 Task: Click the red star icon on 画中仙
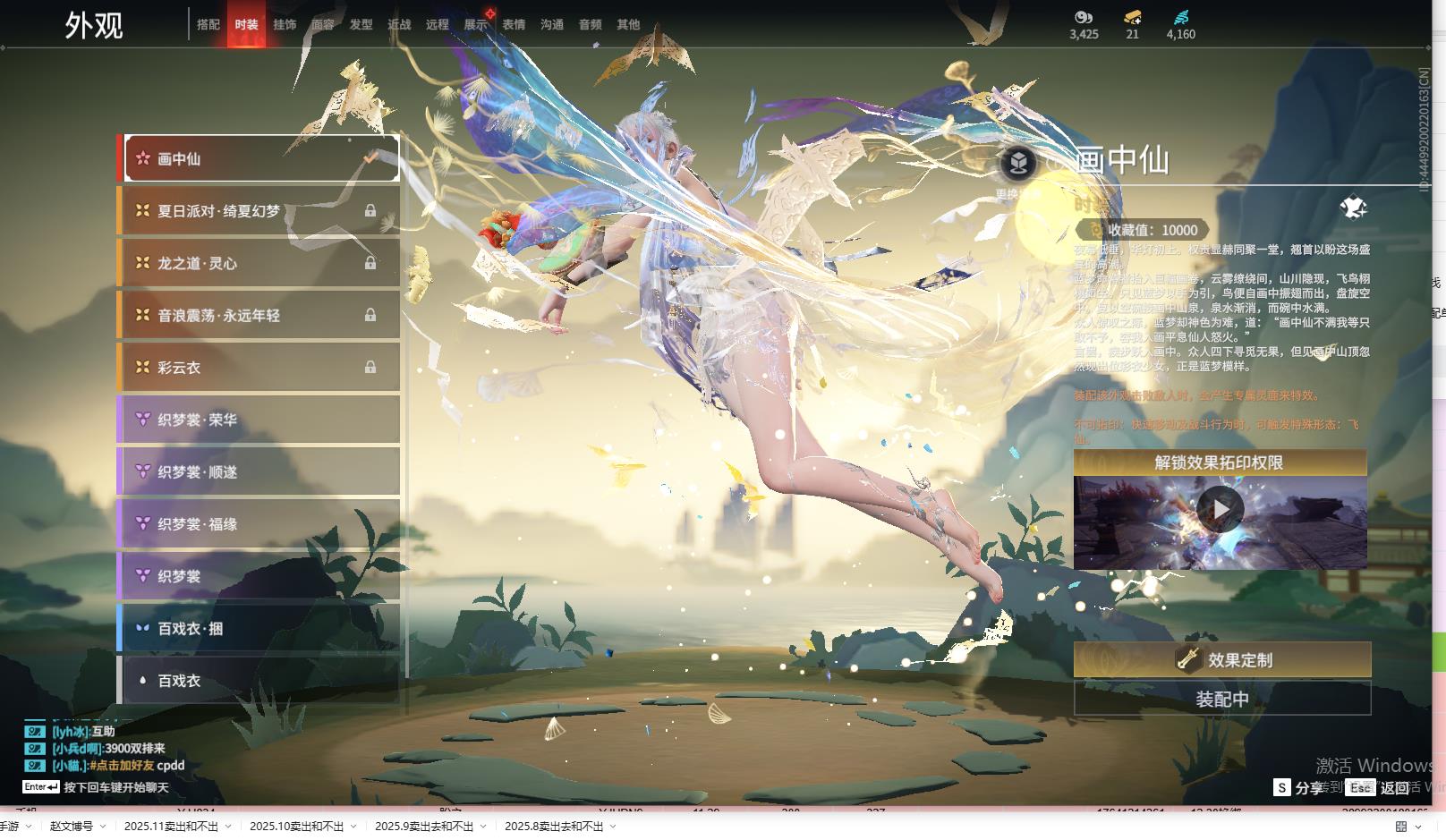142,158
